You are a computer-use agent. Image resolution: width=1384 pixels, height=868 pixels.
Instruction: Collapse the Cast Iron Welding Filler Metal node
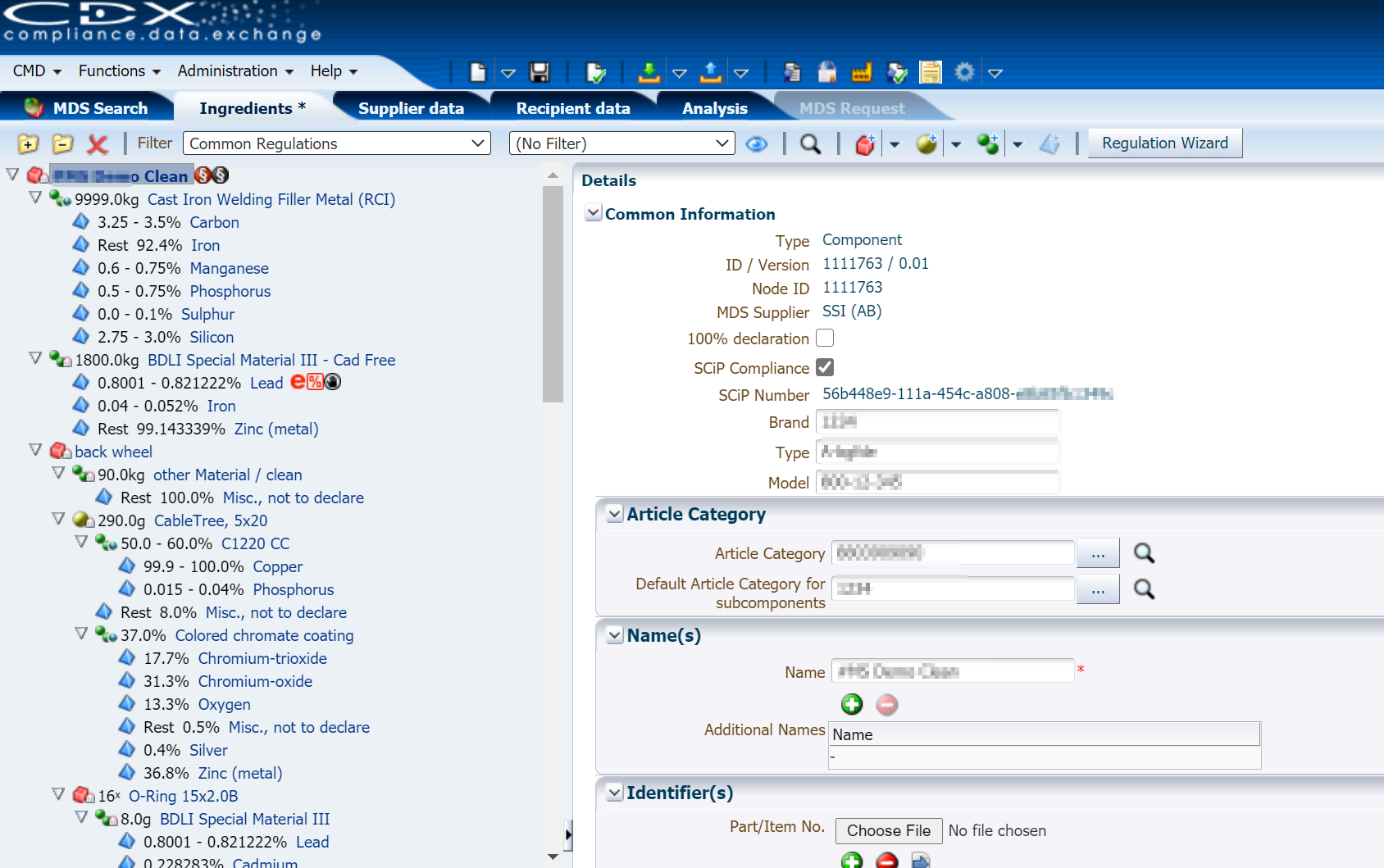pos(35,198)
